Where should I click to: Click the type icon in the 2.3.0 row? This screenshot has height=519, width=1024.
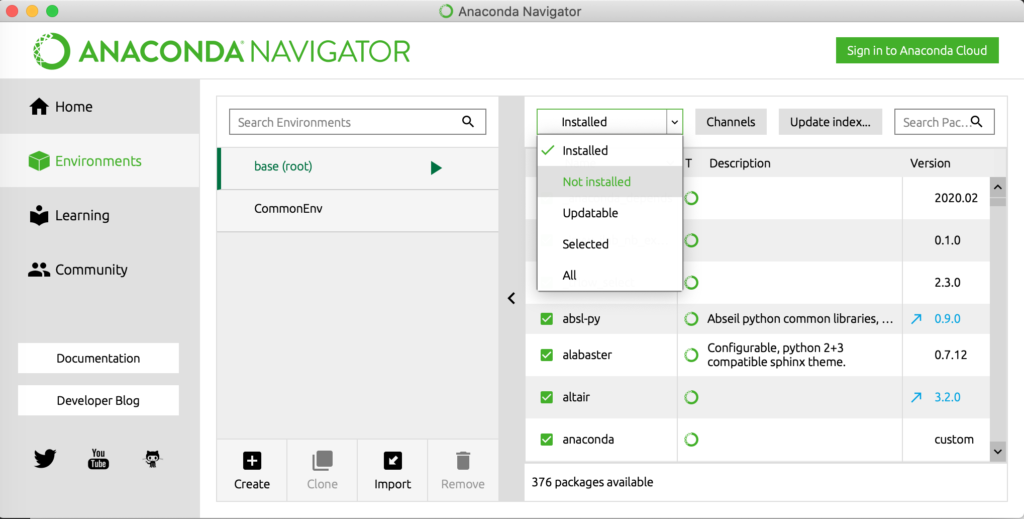pyautogui.click(x=691, y=282)
